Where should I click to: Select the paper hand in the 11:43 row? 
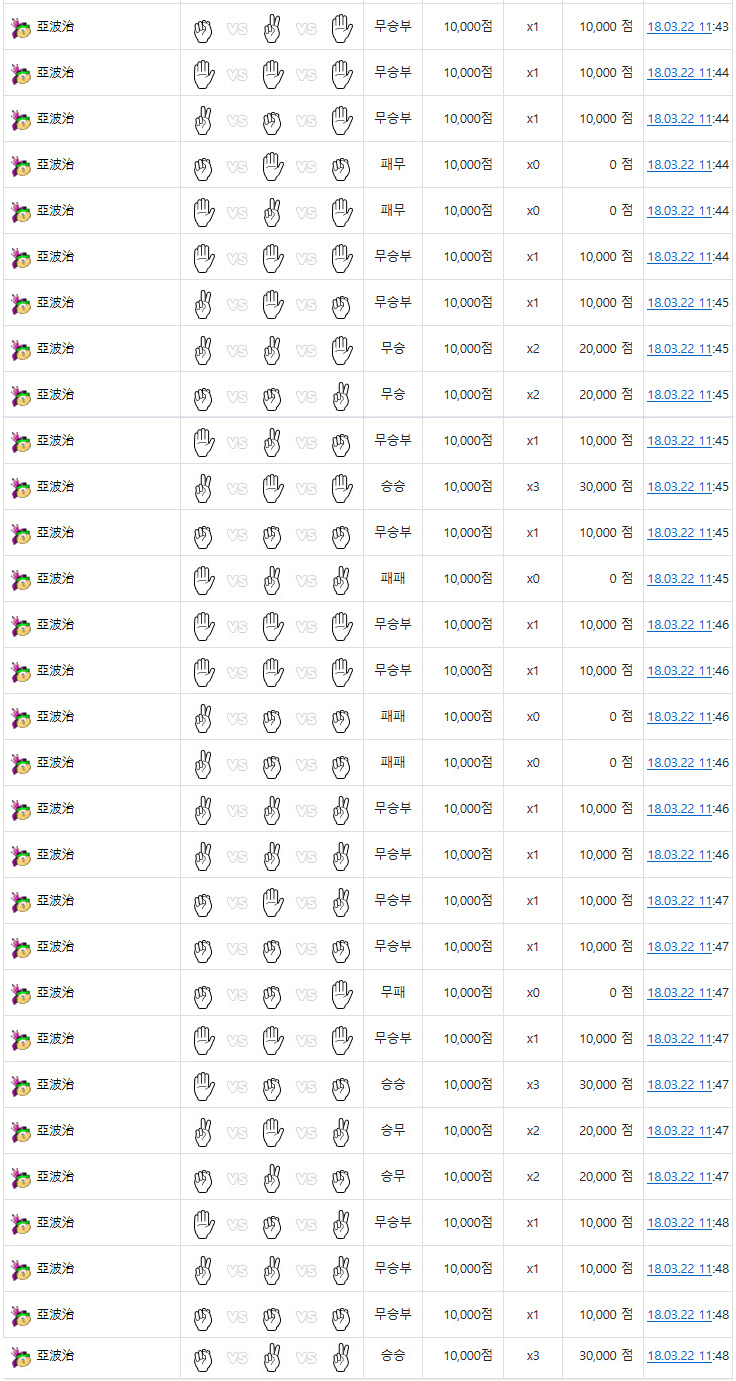pos(342,28)
